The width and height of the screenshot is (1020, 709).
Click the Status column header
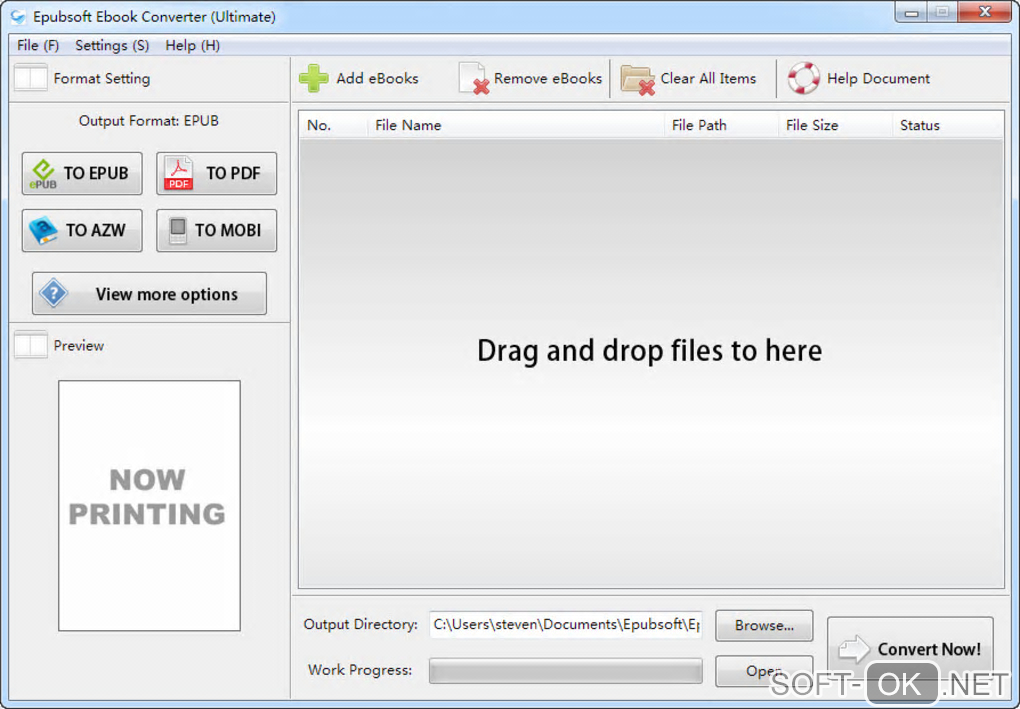click(x=948, y=125)
